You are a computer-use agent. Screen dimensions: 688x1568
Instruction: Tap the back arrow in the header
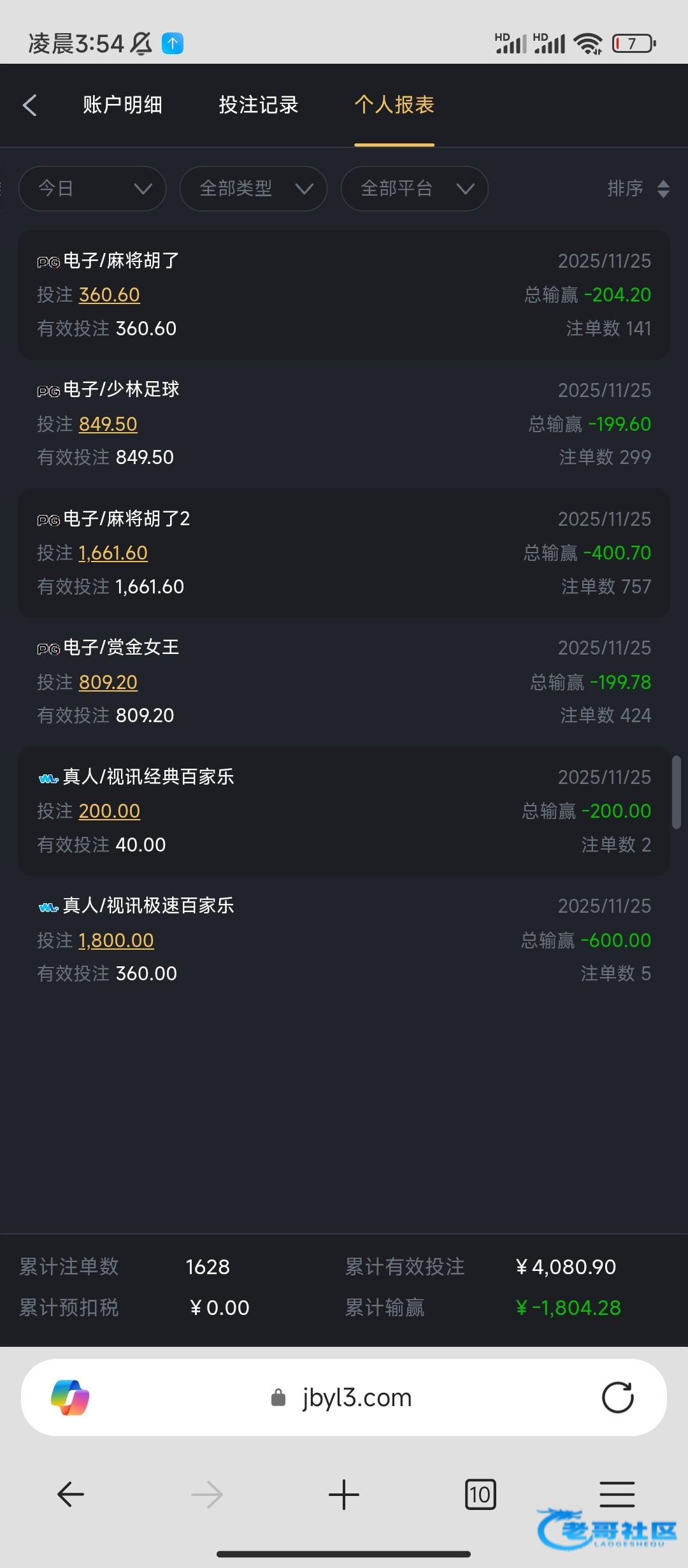coord(30,105)
